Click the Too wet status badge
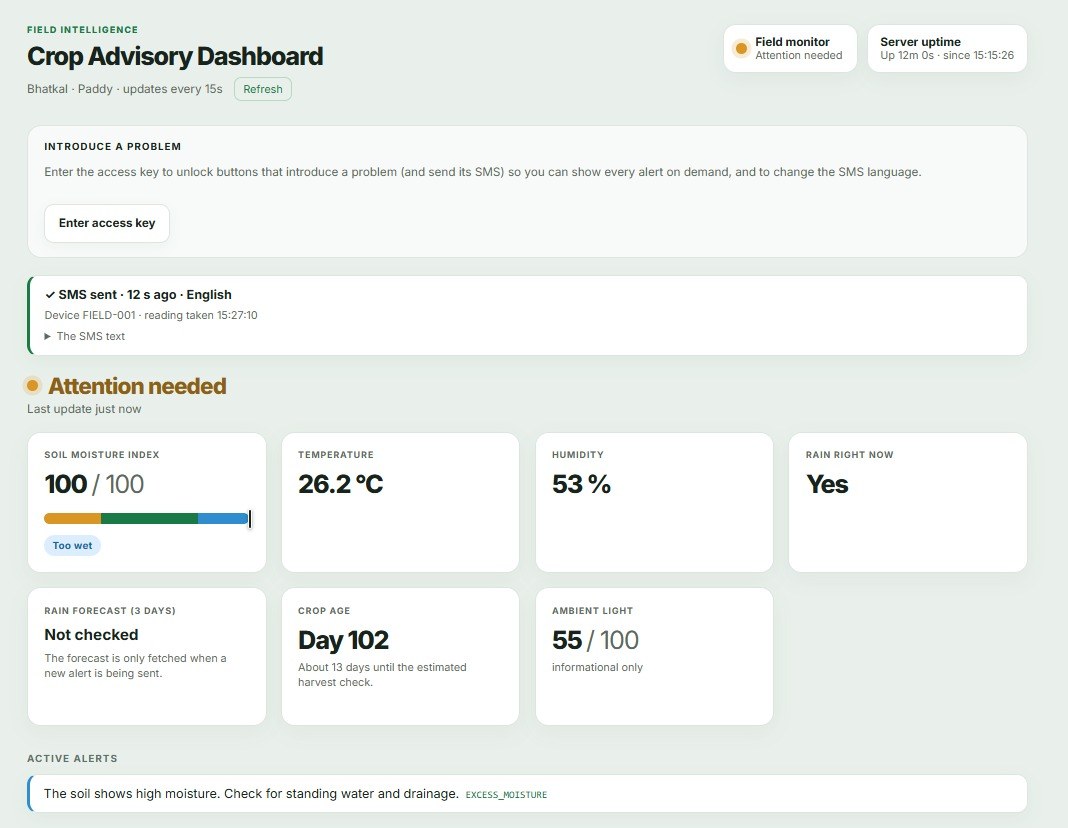Screen dimensions: 1068x828 pyautogui.click(x=72, y=545)
